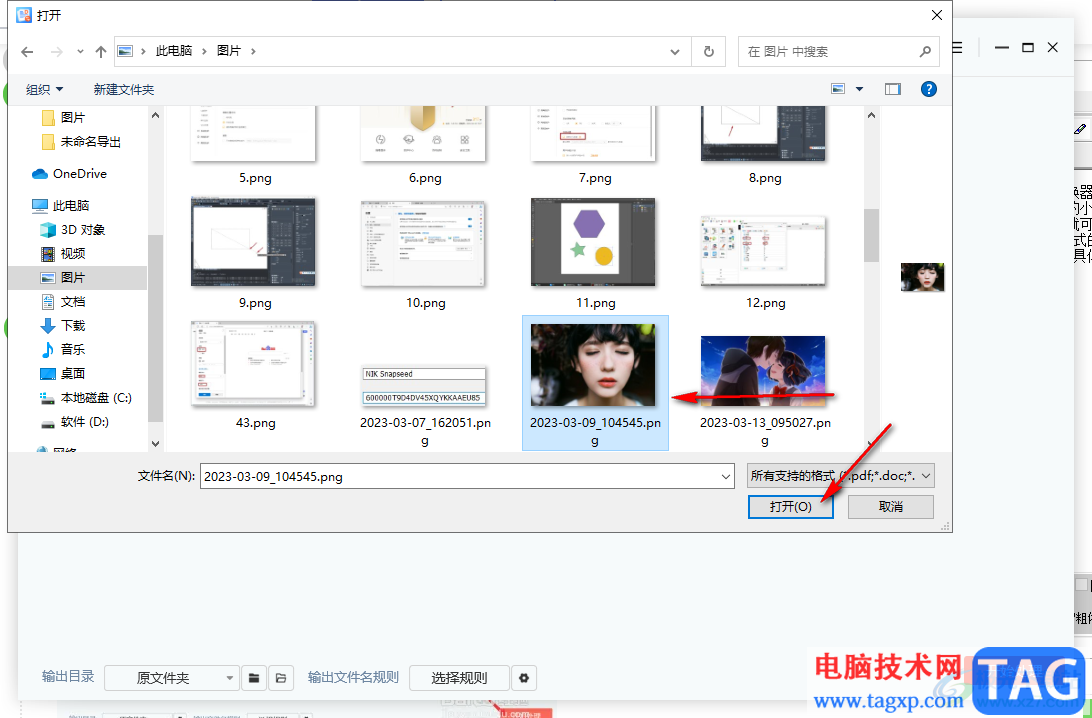Open the 原文件夹 output directory dropdown

(x=172, y=678)
